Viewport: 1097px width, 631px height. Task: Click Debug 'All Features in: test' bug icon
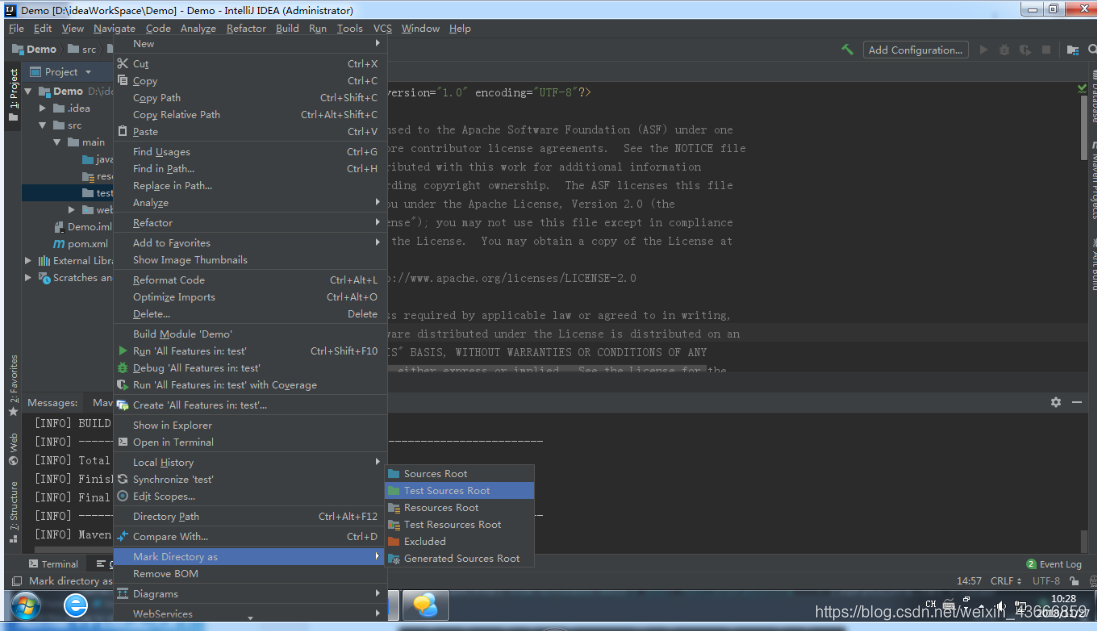[123, 367]
